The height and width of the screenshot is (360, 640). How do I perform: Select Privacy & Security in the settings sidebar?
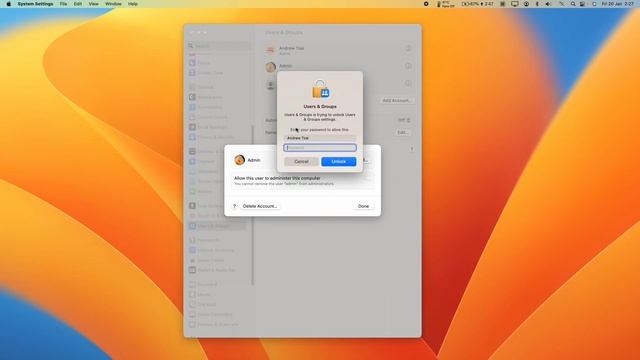pos(211,137)
